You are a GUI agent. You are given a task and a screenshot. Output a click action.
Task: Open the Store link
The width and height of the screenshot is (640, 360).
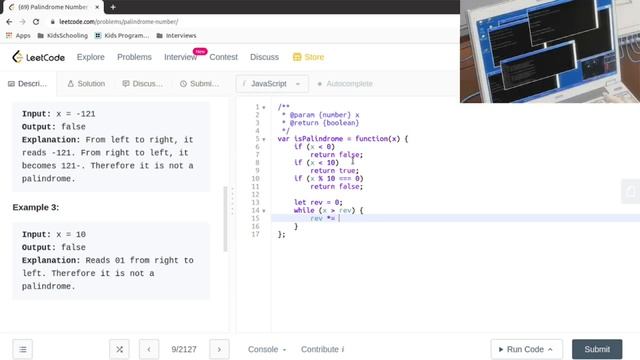pyautogui.click(x=309, y=57)
